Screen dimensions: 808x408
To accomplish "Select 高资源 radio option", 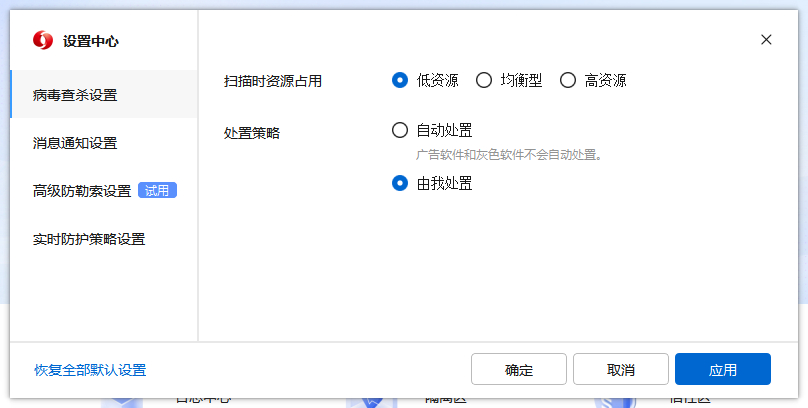I will [x=567, y=80].
